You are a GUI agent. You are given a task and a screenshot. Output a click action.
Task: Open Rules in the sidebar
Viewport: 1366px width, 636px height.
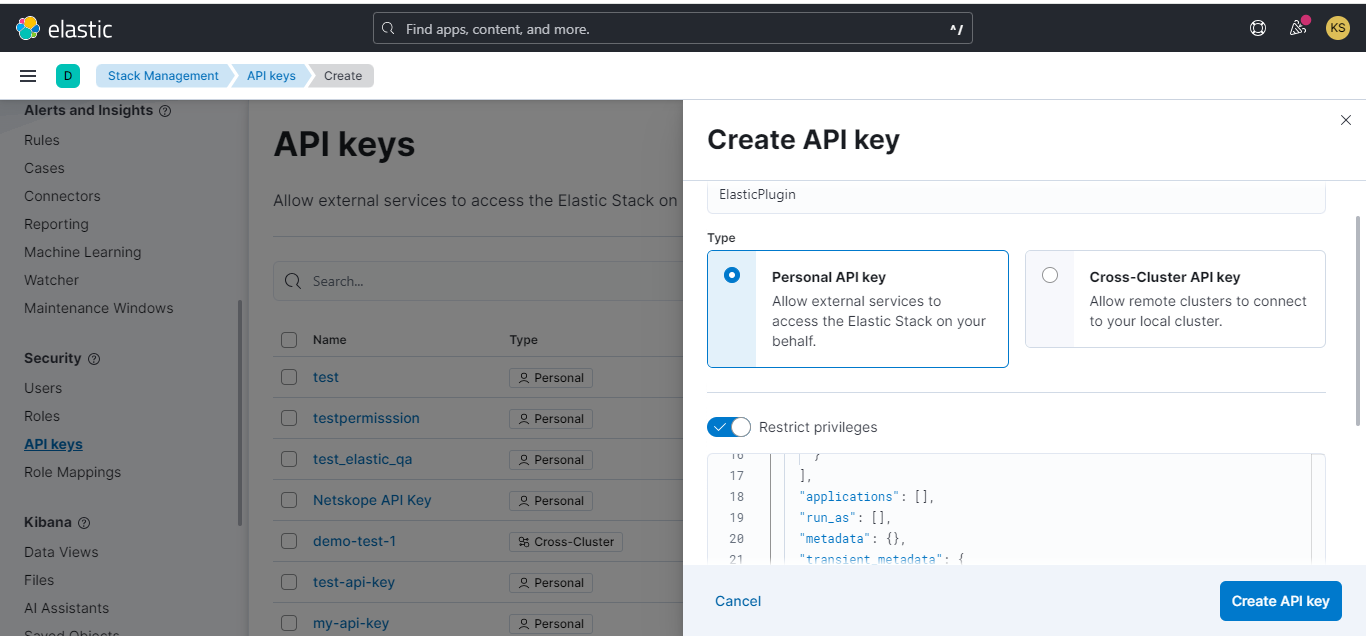42,140
